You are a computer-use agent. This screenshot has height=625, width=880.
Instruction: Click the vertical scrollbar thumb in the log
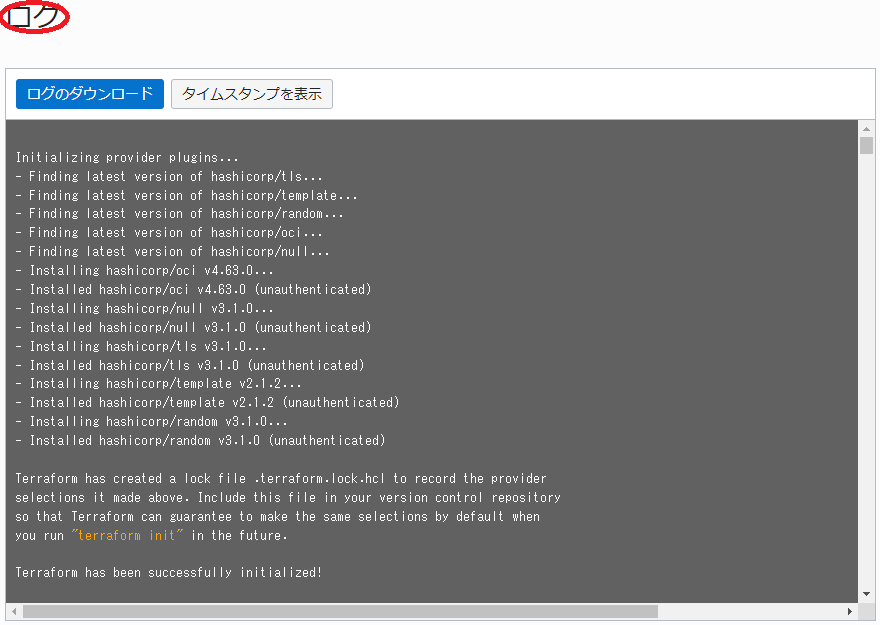pyautogui.click(x=866, y=146)
